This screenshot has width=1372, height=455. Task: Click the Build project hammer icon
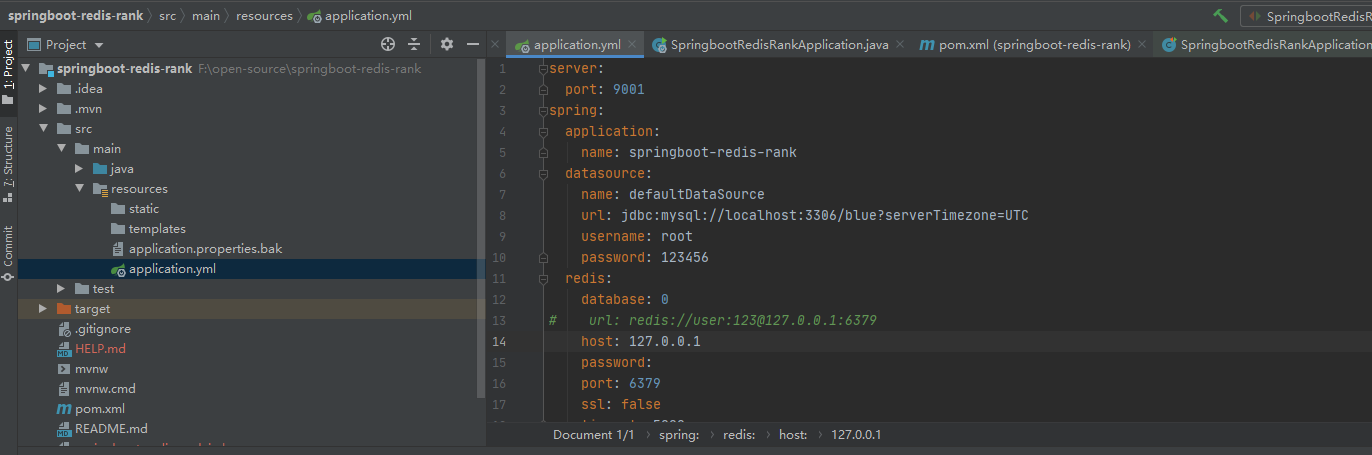click(1220, 16)
